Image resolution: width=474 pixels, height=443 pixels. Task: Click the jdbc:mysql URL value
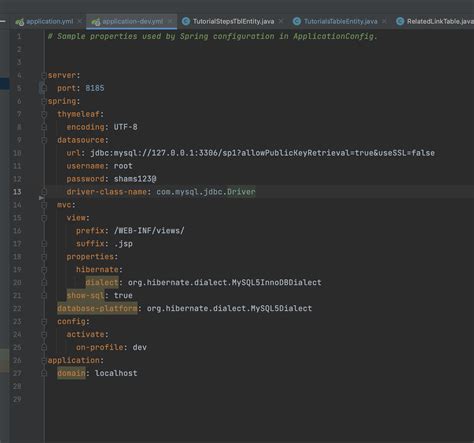(262, 153)
